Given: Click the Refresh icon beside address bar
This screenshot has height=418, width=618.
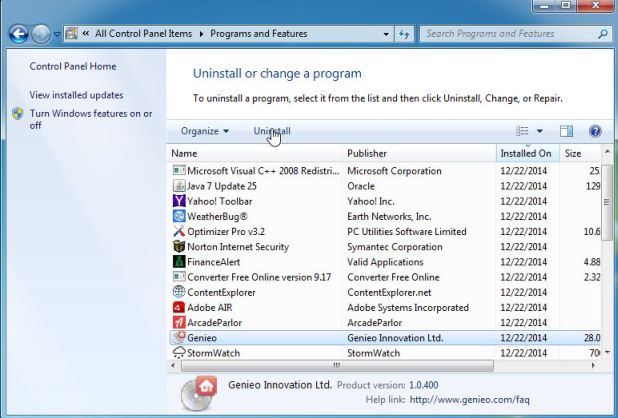Looking at the screenshot, I should [405, 34].
